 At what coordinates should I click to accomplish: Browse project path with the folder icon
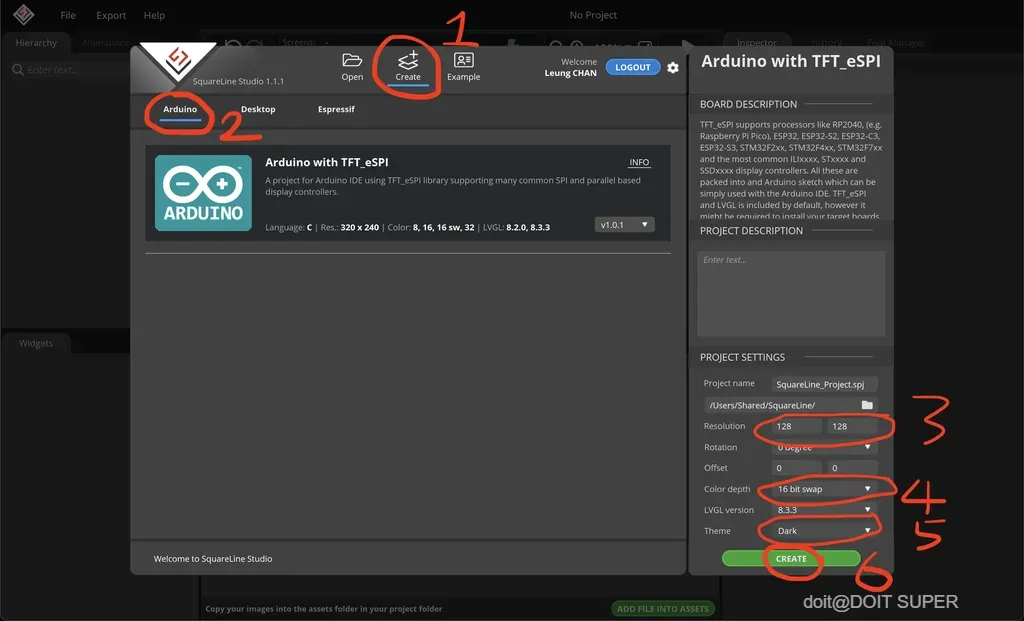coord(867,405)
